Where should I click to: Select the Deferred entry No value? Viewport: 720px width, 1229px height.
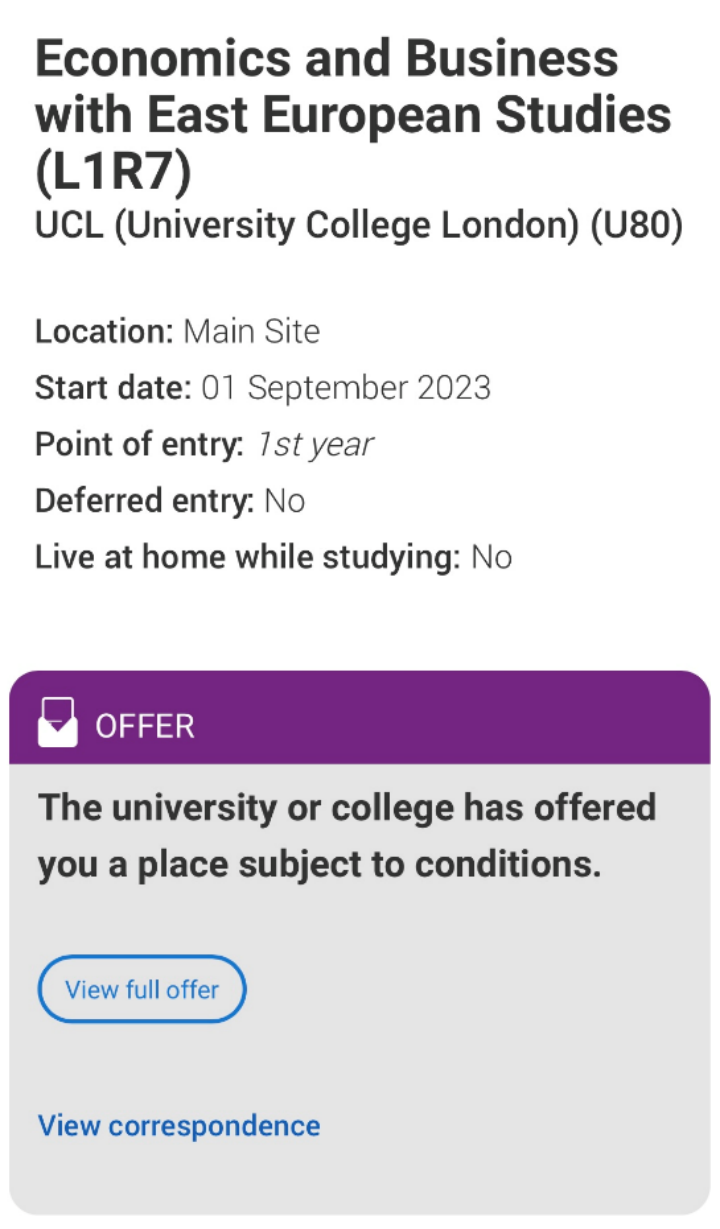point(284,500)
